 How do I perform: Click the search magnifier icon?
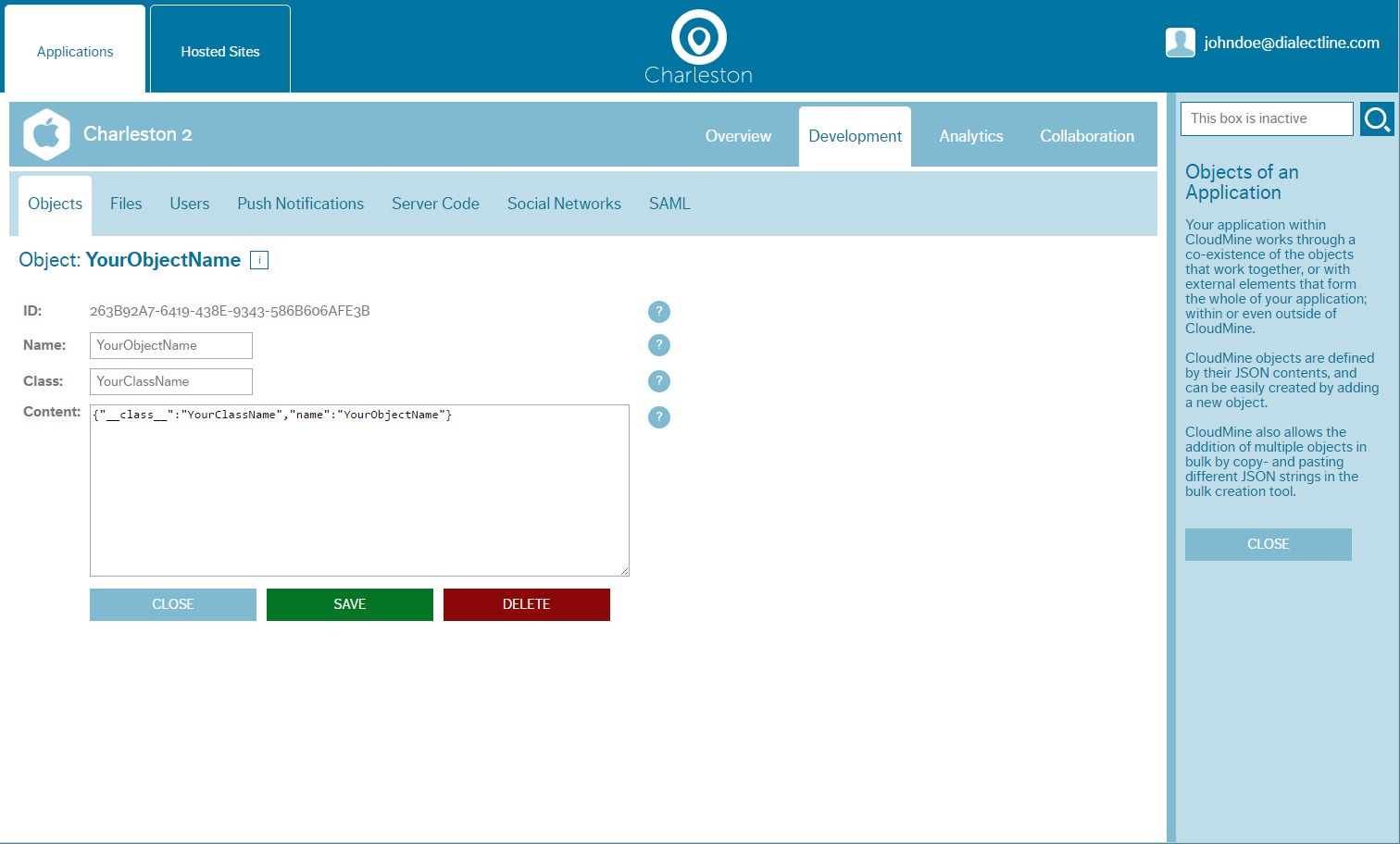click(1377, 118)
